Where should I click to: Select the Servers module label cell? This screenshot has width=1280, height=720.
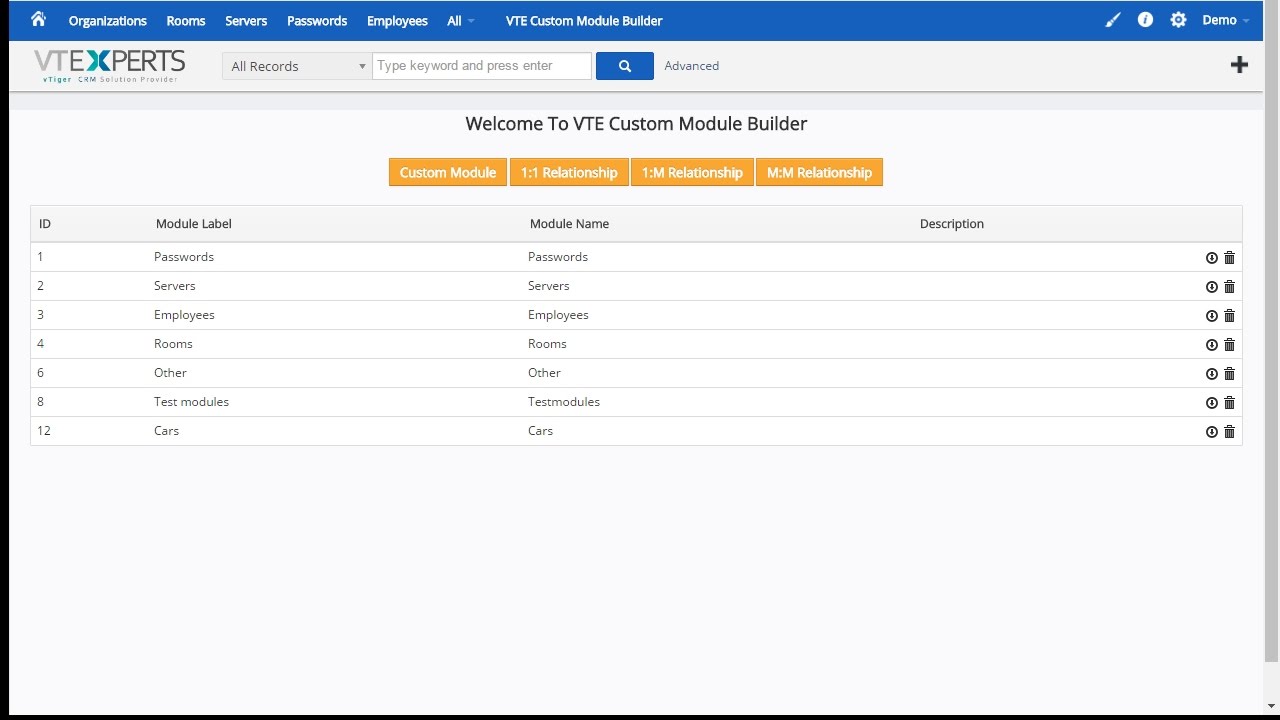pyautogui.click(x=175, y=286)
